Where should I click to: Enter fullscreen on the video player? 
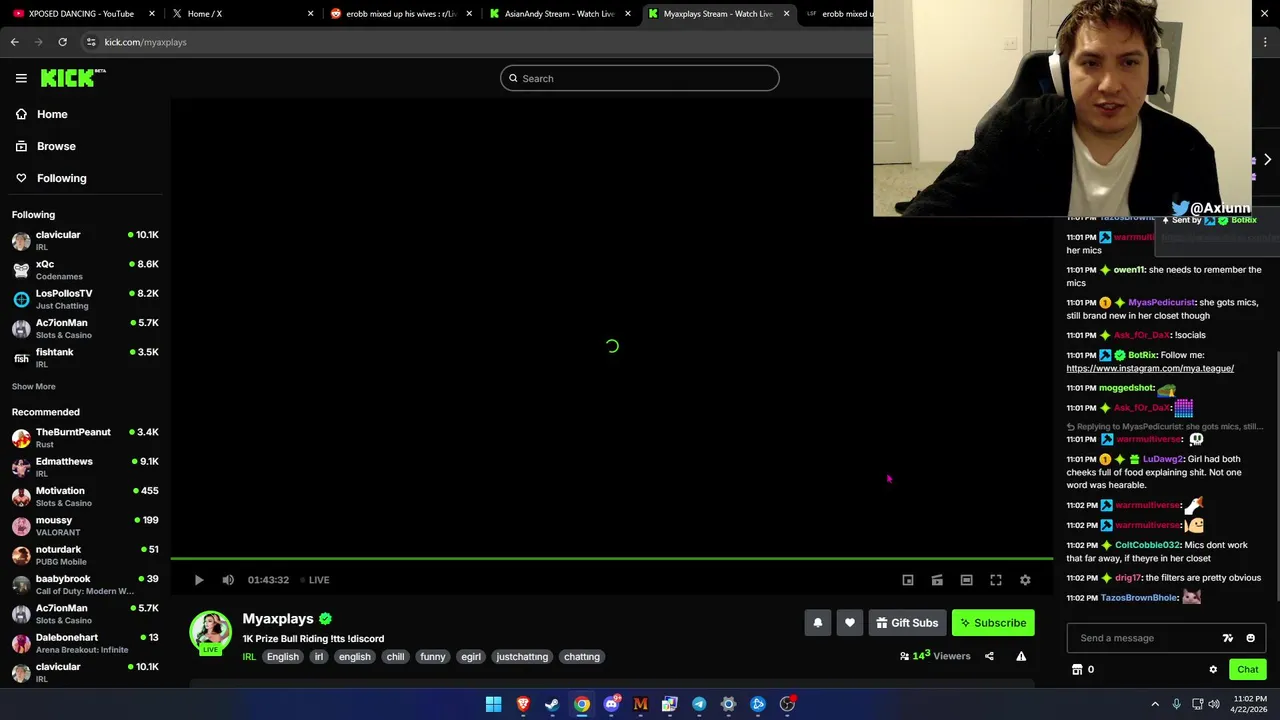[996, 580]
